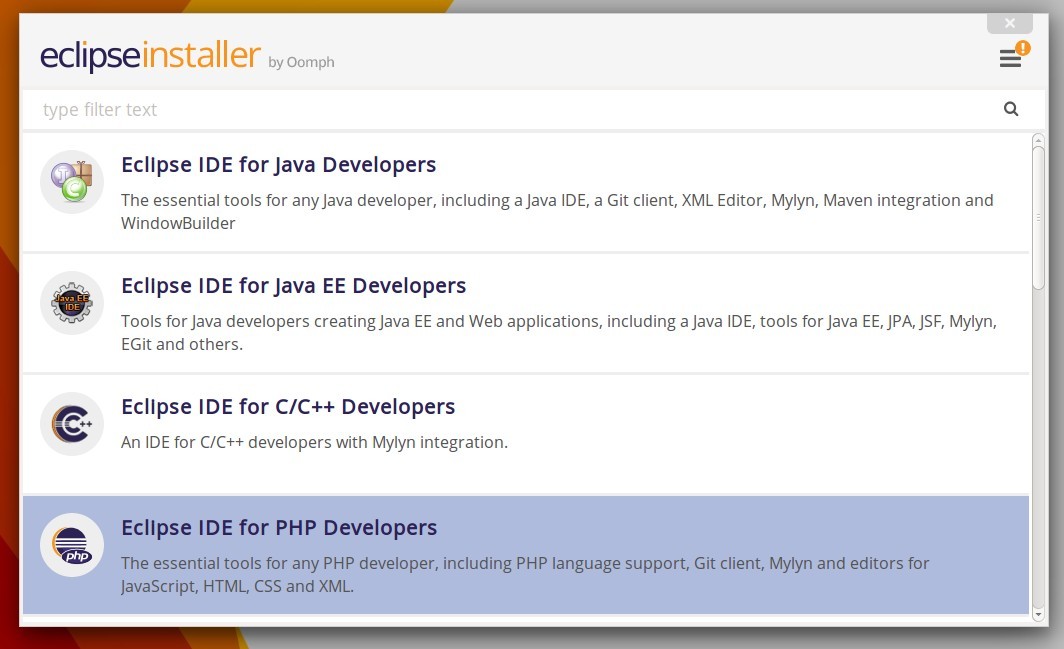The image size is (1064, 649).
Task: Click the Java EE description mentioning EGit
Action: [558, 333]
